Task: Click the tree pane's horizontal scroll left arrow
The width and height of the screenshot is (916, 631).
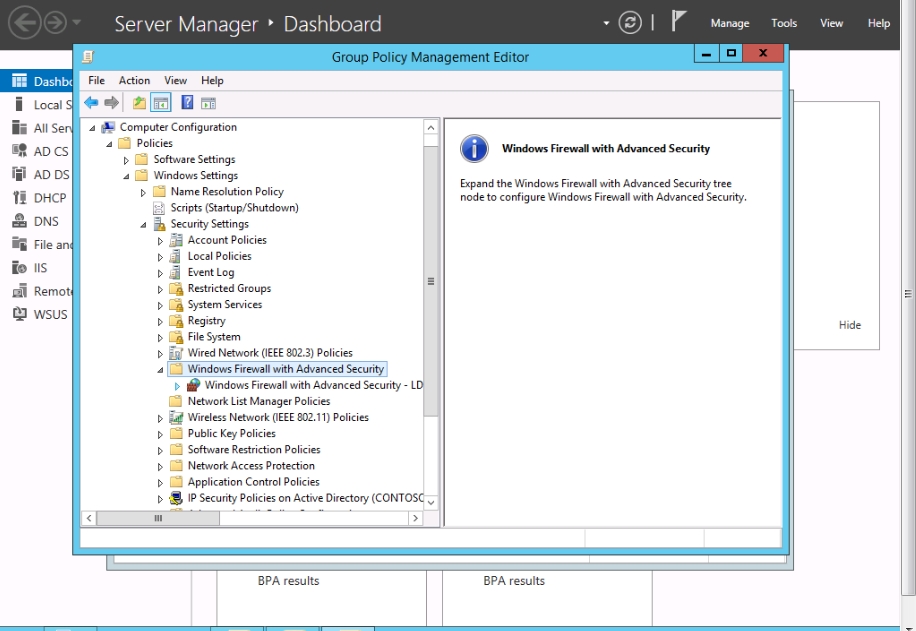Action: (x=89, y=518)
